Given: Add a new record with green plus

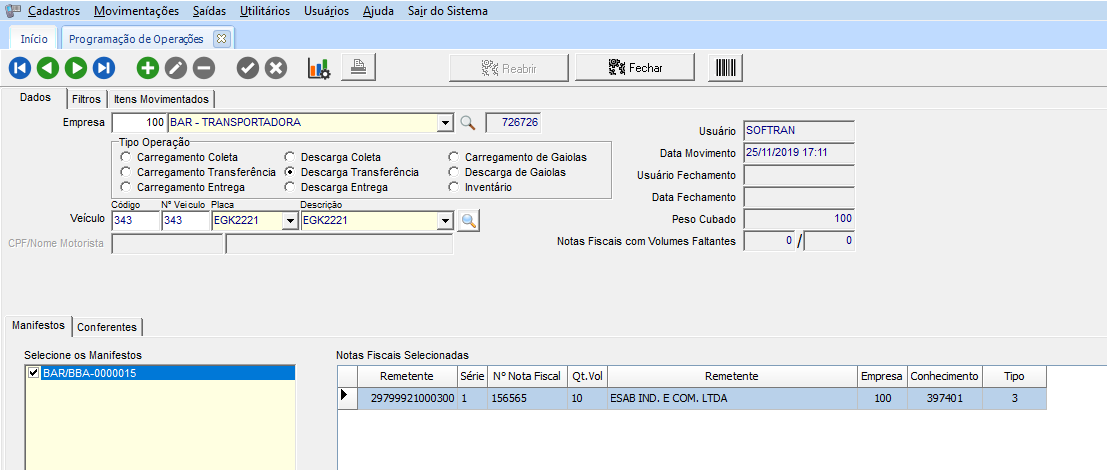Looking at the screenshot, I should pyautogui.click(x=148, y=68).
